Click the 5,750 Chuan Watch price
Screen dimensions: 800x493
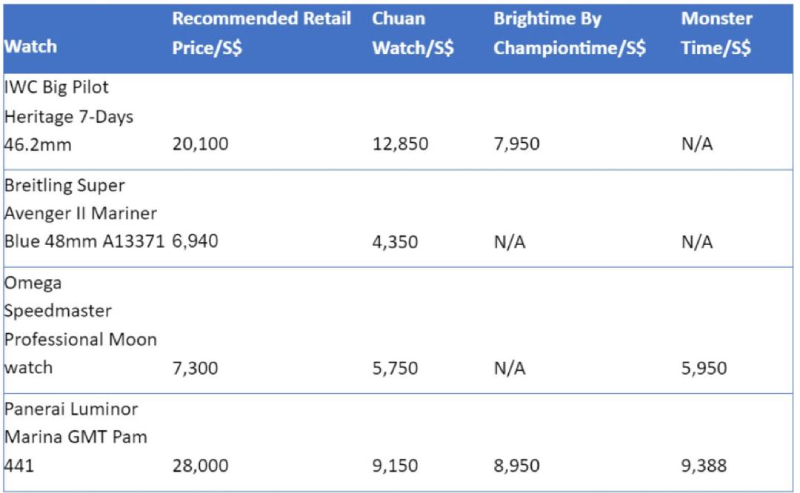[x=395, y=368]
